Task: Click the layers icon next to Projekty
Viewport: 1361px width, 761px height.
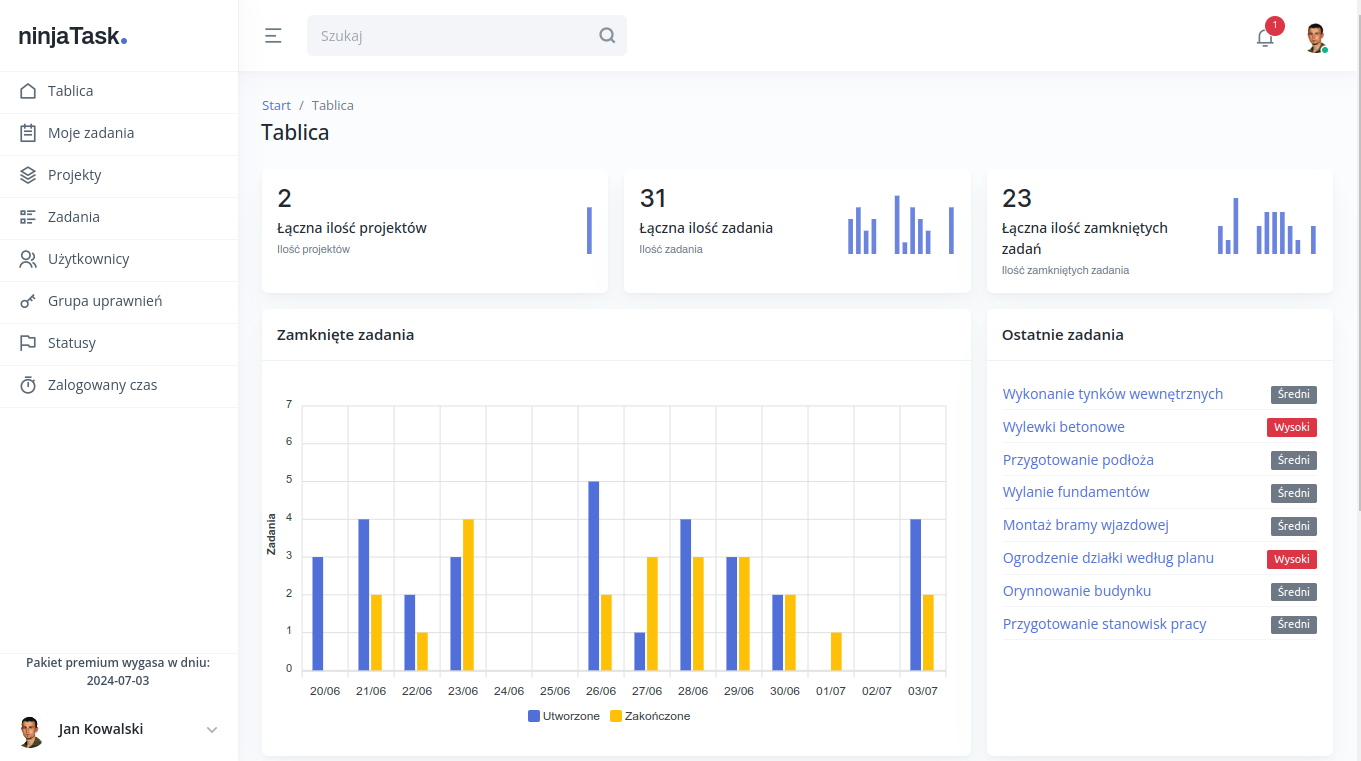Action: (x=28, y=175)
